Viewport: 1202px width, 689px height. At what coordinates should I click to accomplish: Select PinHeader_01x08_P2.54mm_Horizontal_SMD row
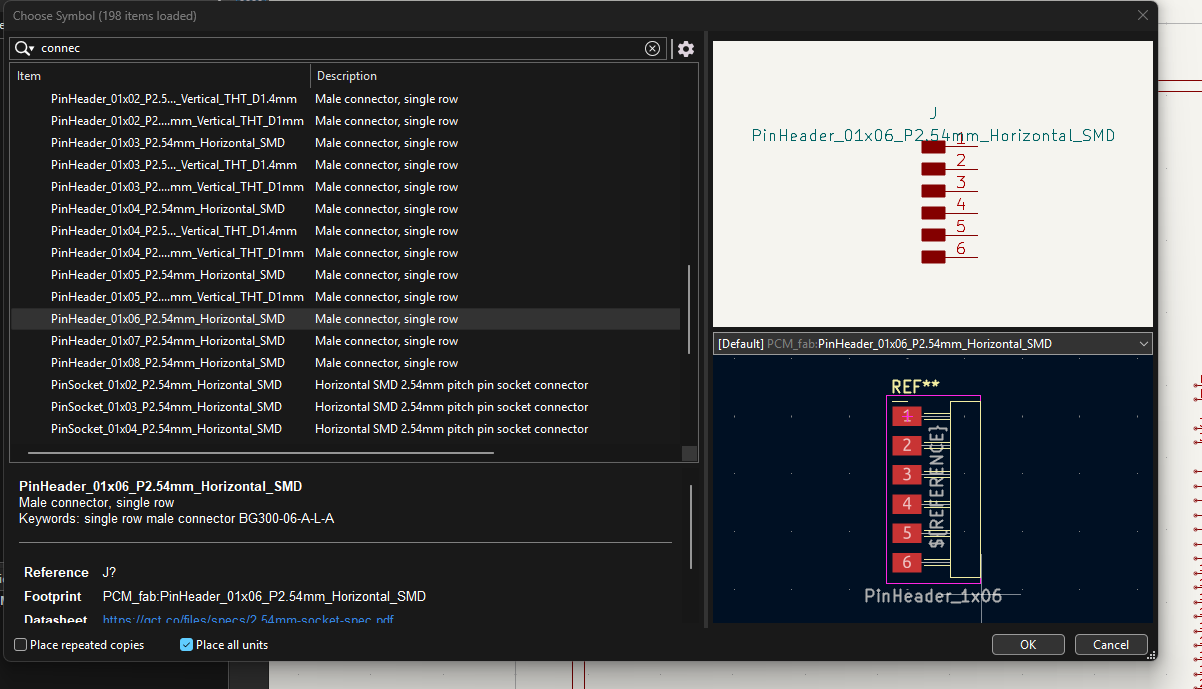pyautogui.click(x=345, y=363)
